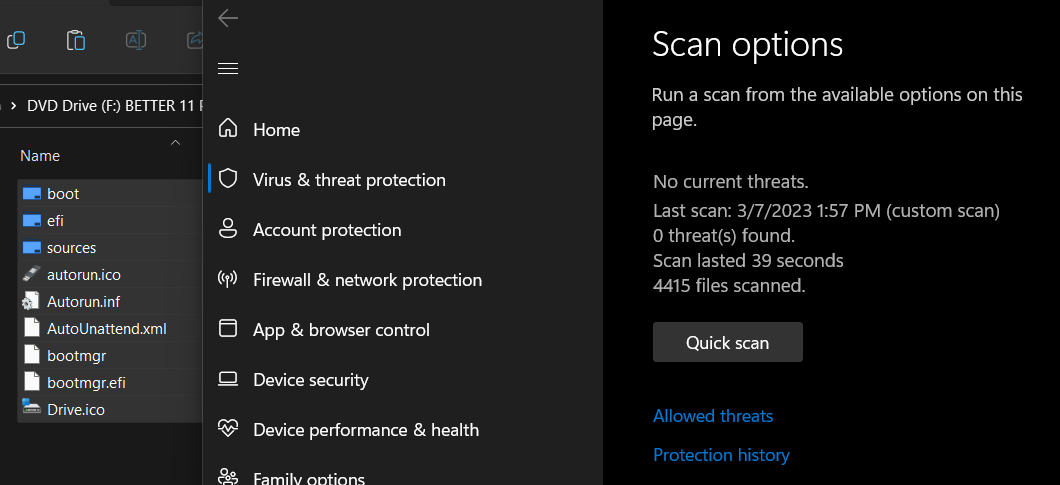Viewport: 1060px width, 485px height.
Task: Select the AutoUnattend.xml file
Action: pyautogui.click(x=106, y=329)
